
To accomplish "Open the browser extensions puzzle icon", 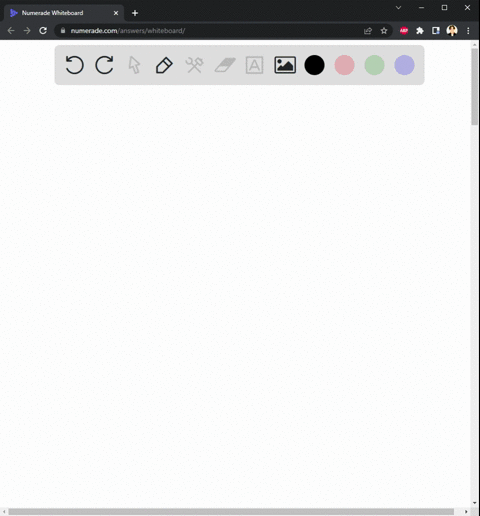I will [420, 31].
